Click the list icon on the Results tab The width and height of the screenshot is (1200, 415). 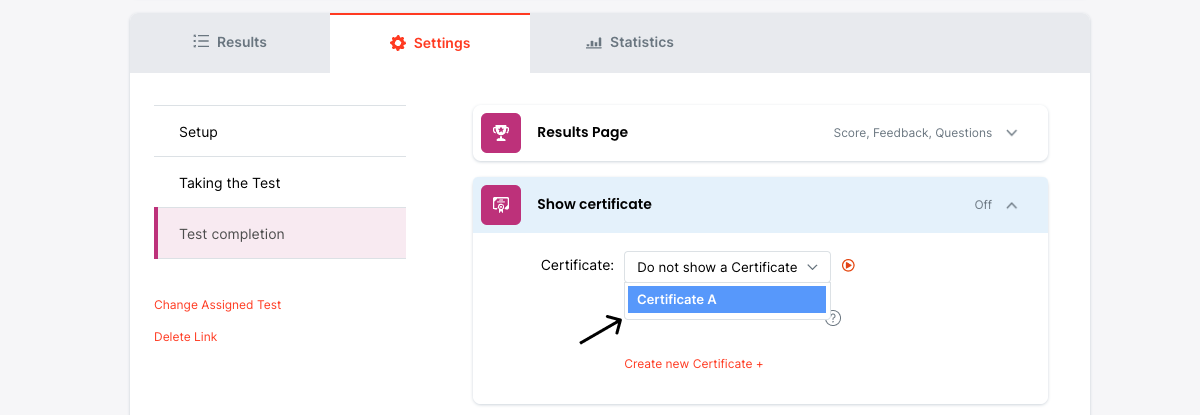201,42
